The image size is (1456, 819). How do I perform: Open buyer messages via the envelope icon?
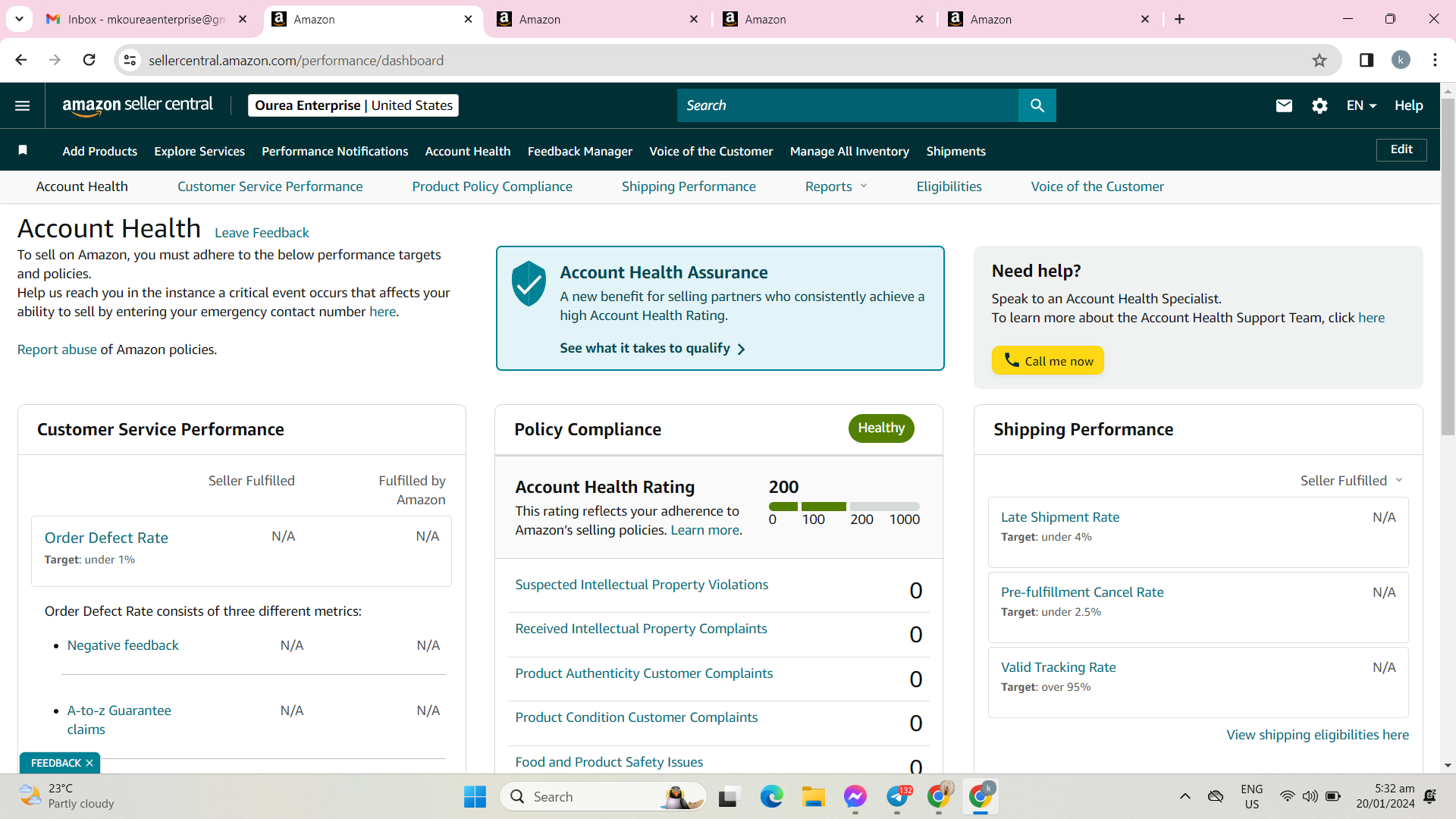tap(1284, 105)
